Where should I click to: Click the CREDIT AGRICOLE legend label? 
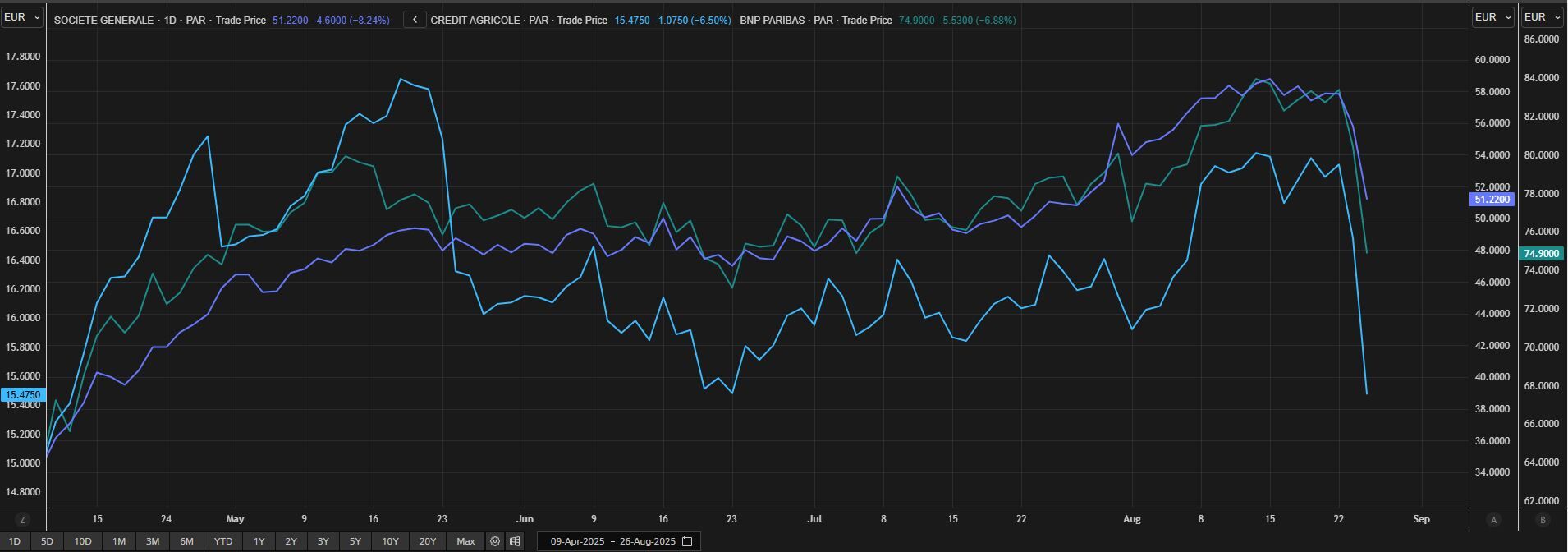[475, 20]
